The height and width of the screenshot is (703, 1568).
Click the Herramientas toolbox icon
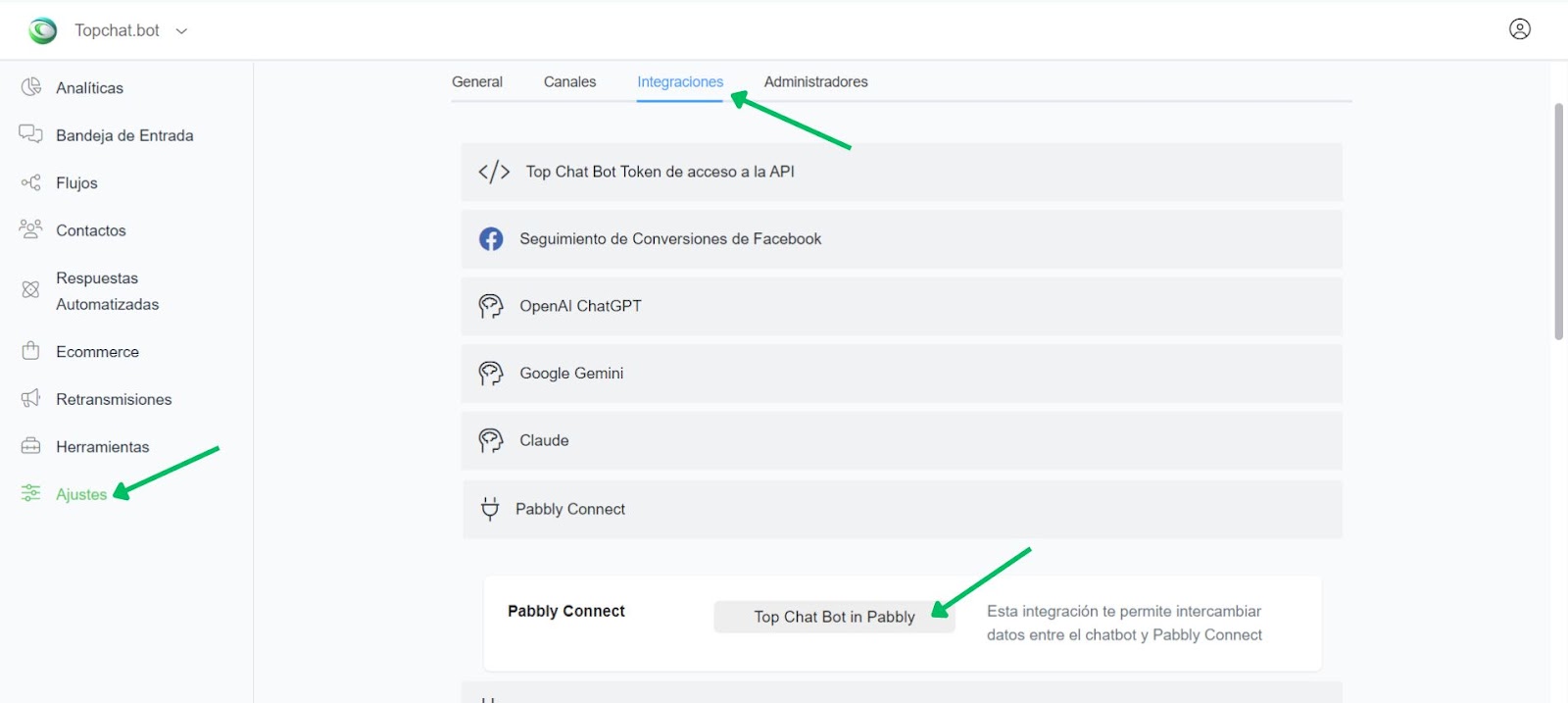pyautogui.click(x=31, y=446)
